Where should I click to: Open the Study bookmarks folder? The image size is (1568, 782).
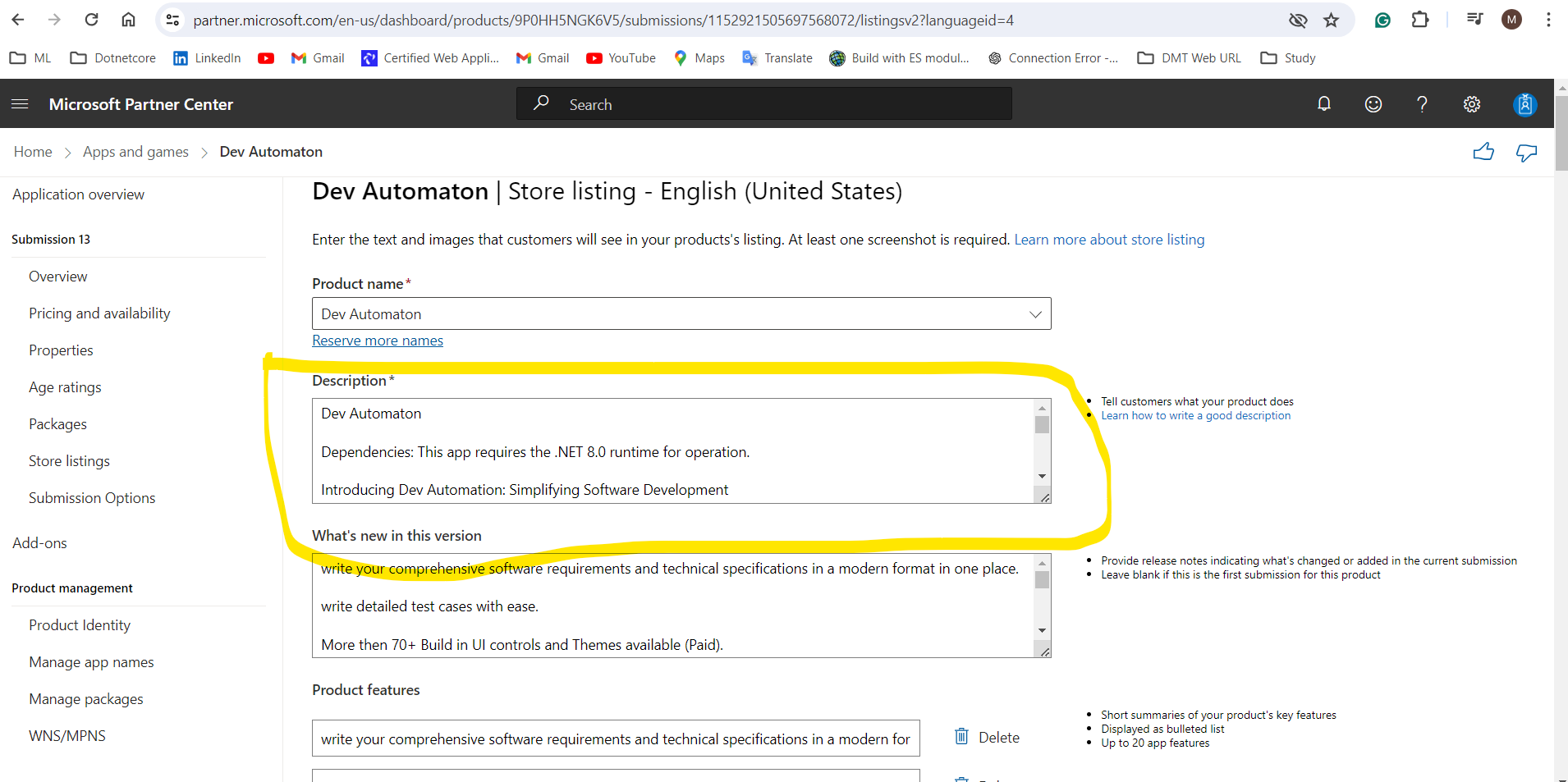click(x=1288, y=58)
